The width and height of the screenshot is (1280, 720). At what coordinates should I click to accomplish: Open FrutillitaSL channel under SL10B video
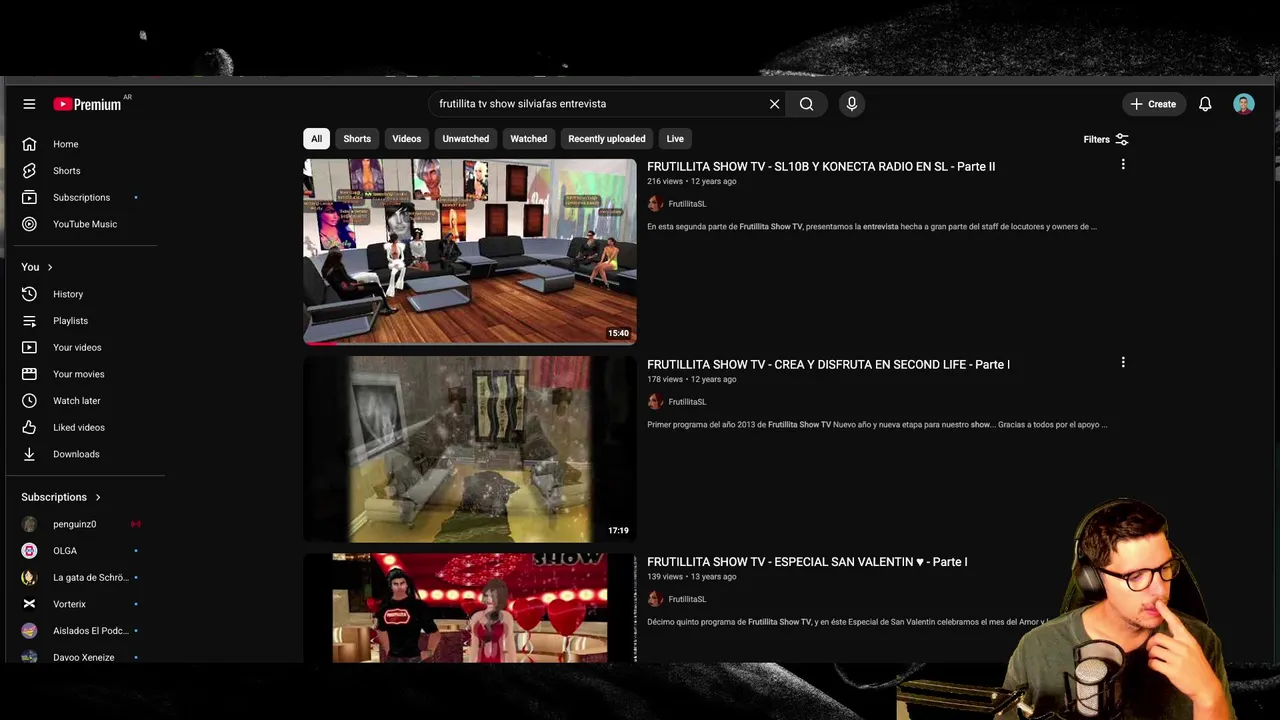click(687, 204)
